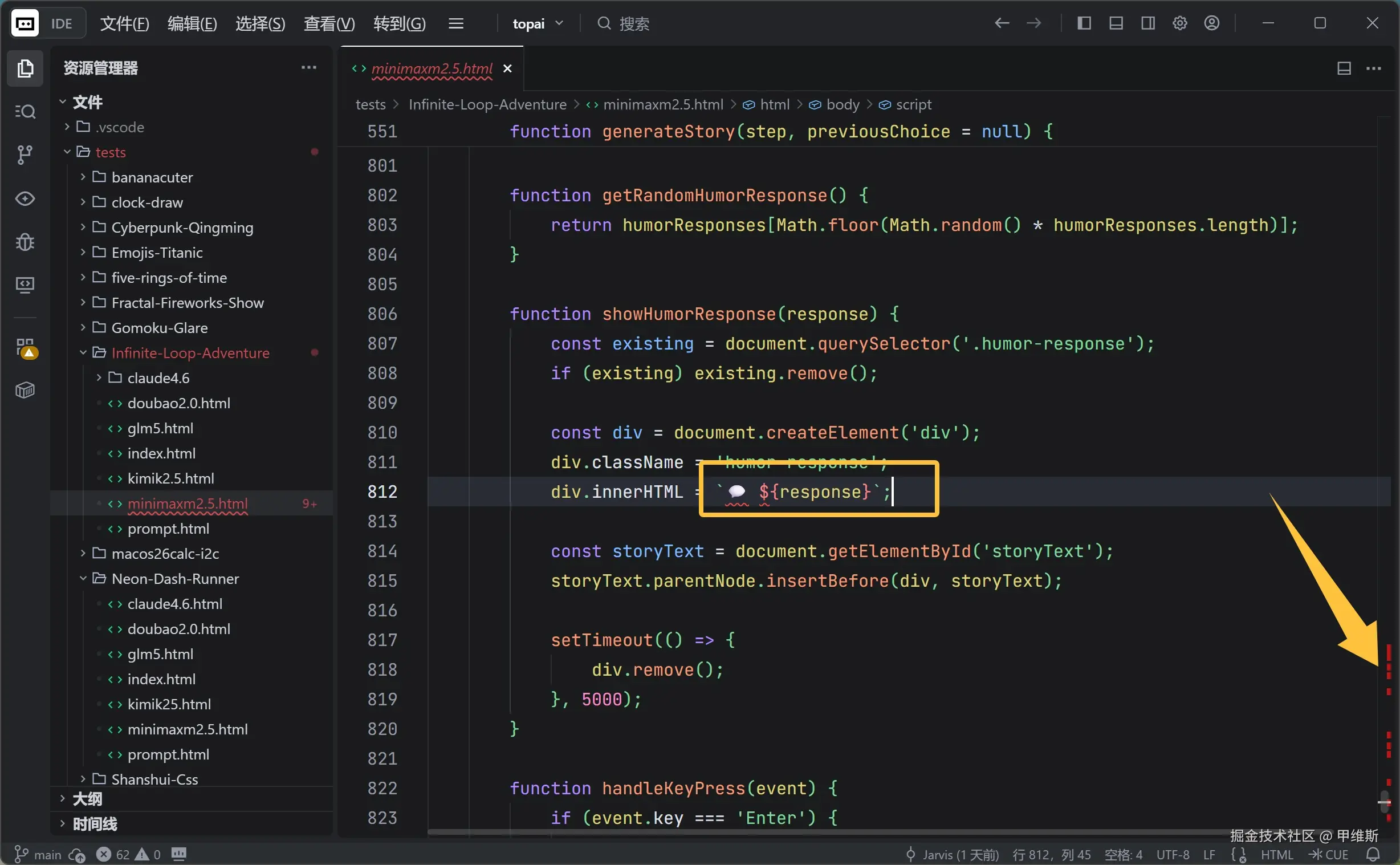1400x865 pixels.
Task: Open the source control branch icon
Action: [x=25, y=155]
